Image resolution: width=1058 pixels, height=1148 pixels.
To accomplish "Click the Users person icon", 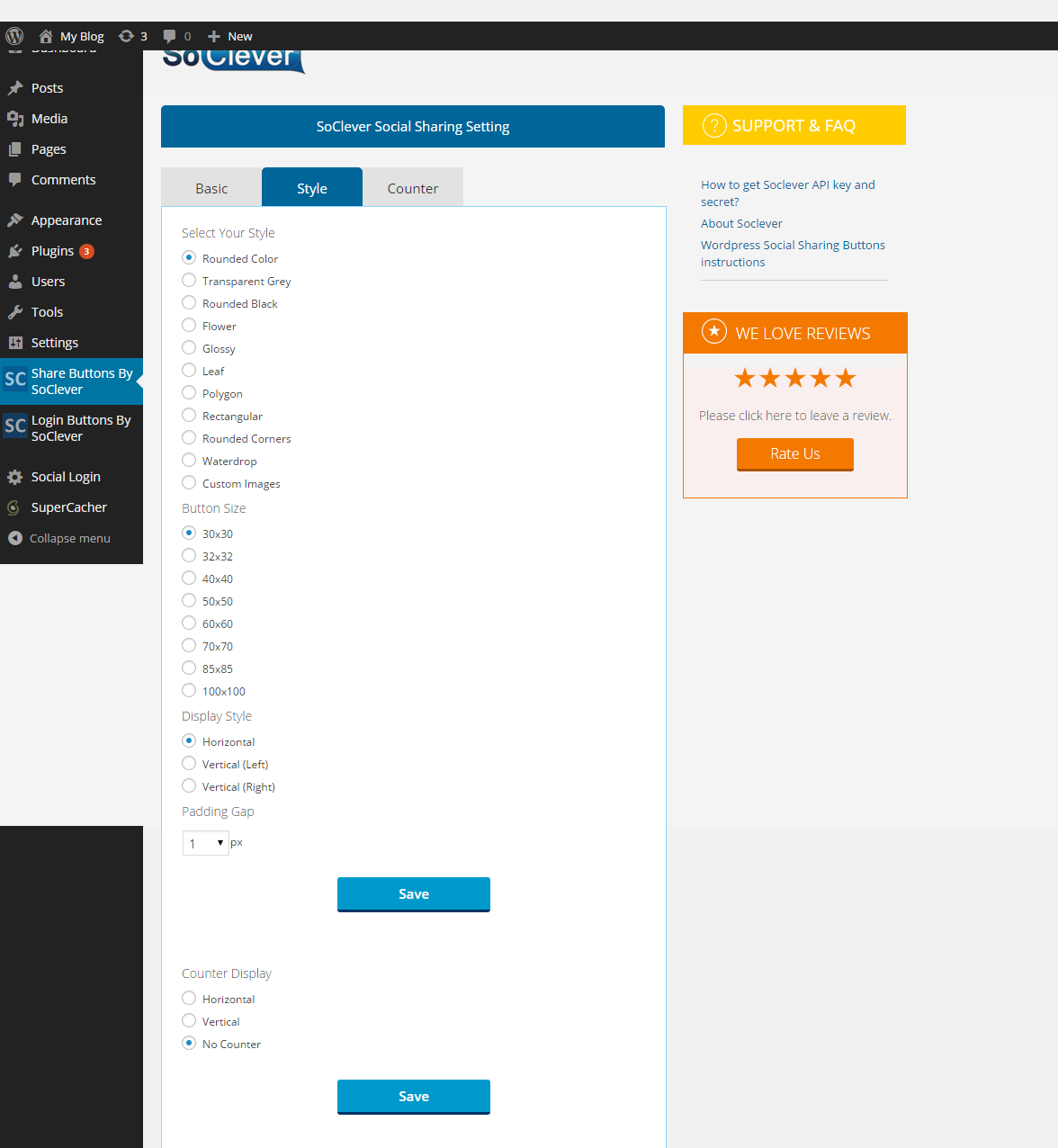I will 15,282.
